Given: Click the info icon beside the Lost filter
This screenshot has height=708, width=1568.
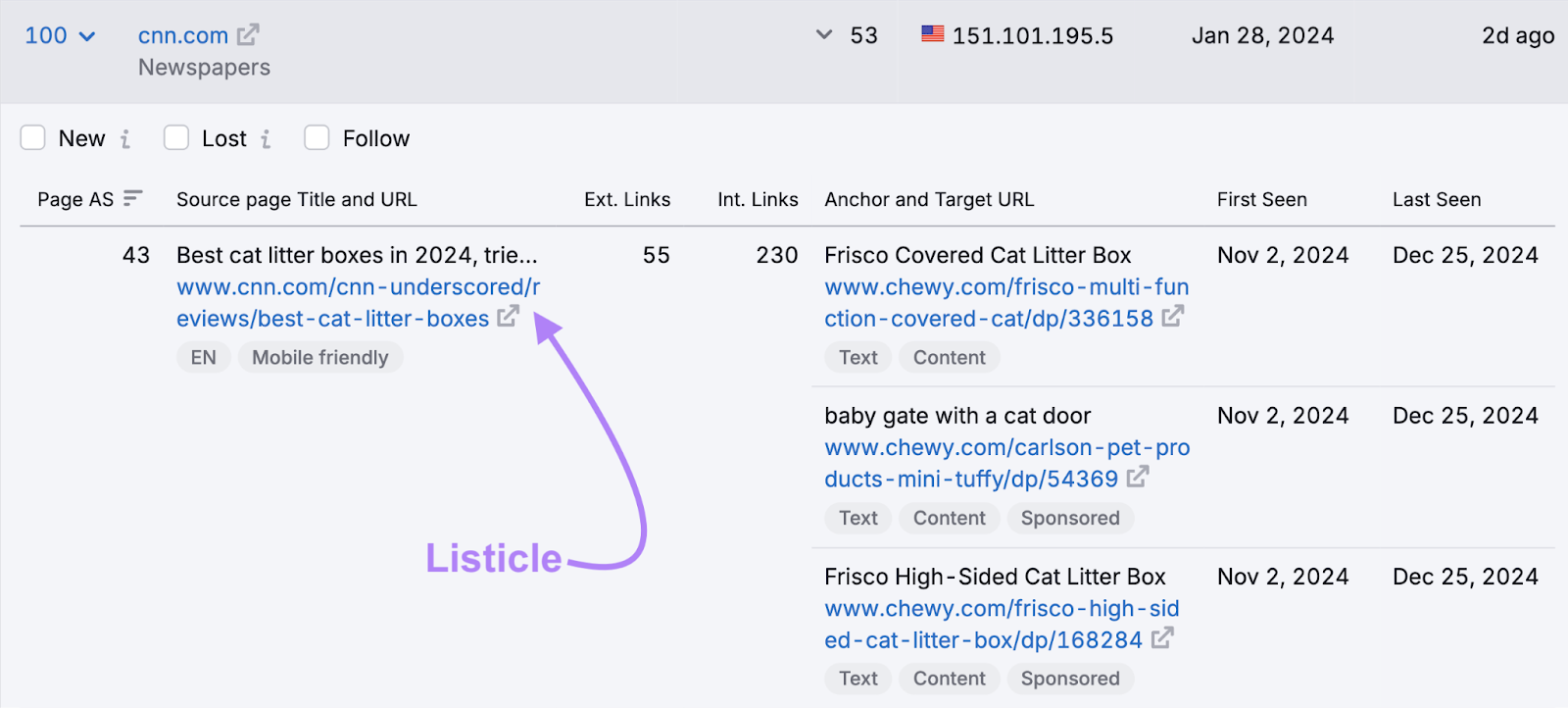Looking at the screenshot, I should click(266, 138).
